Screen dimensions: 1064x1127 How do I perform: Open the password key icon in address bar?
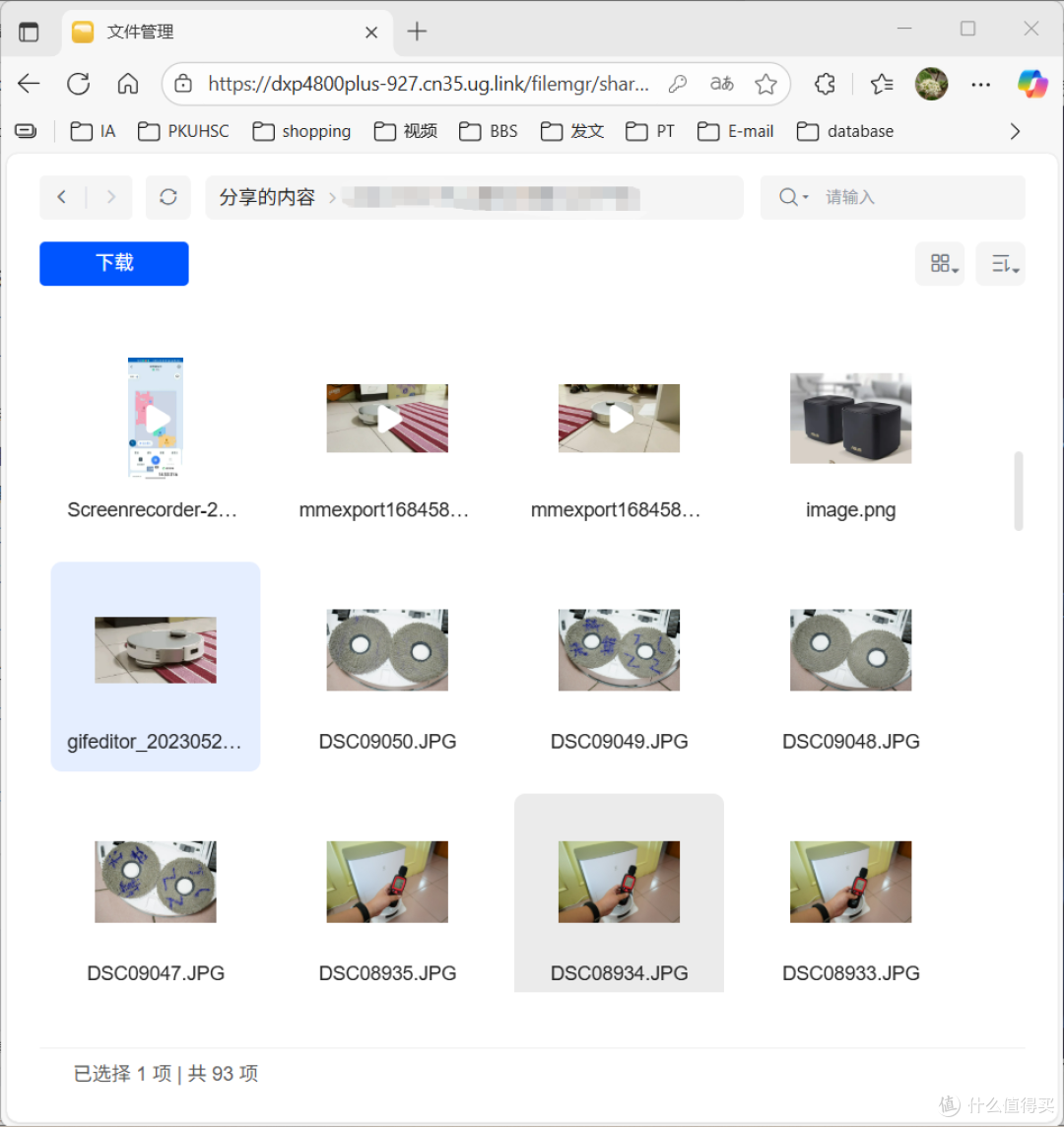click(677, 84)
